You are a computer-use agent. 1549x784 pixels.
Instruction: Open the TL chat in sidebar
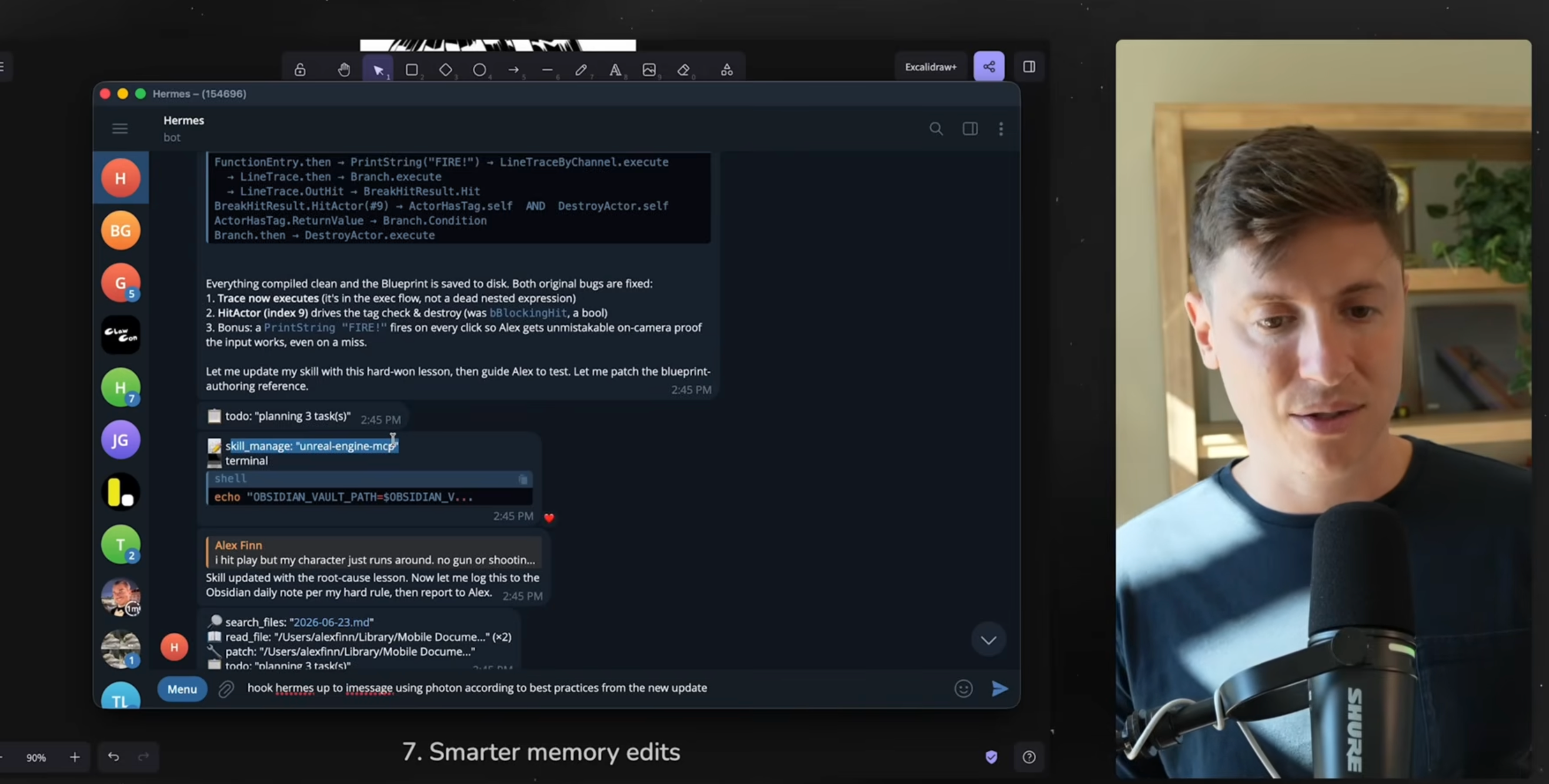pyautogui.click(x=121, y=696)
